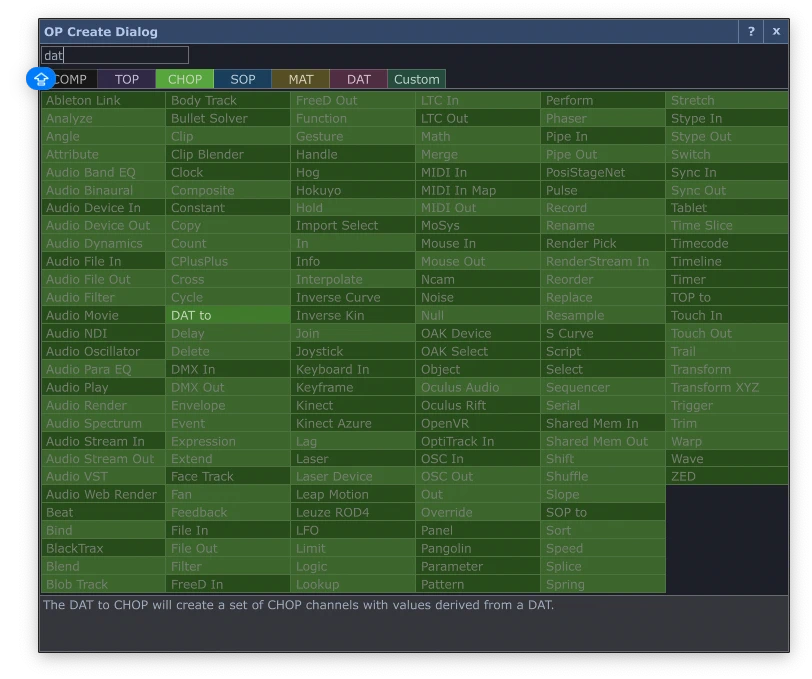
Task: Open the Custom tab
Action: [416, 79]
